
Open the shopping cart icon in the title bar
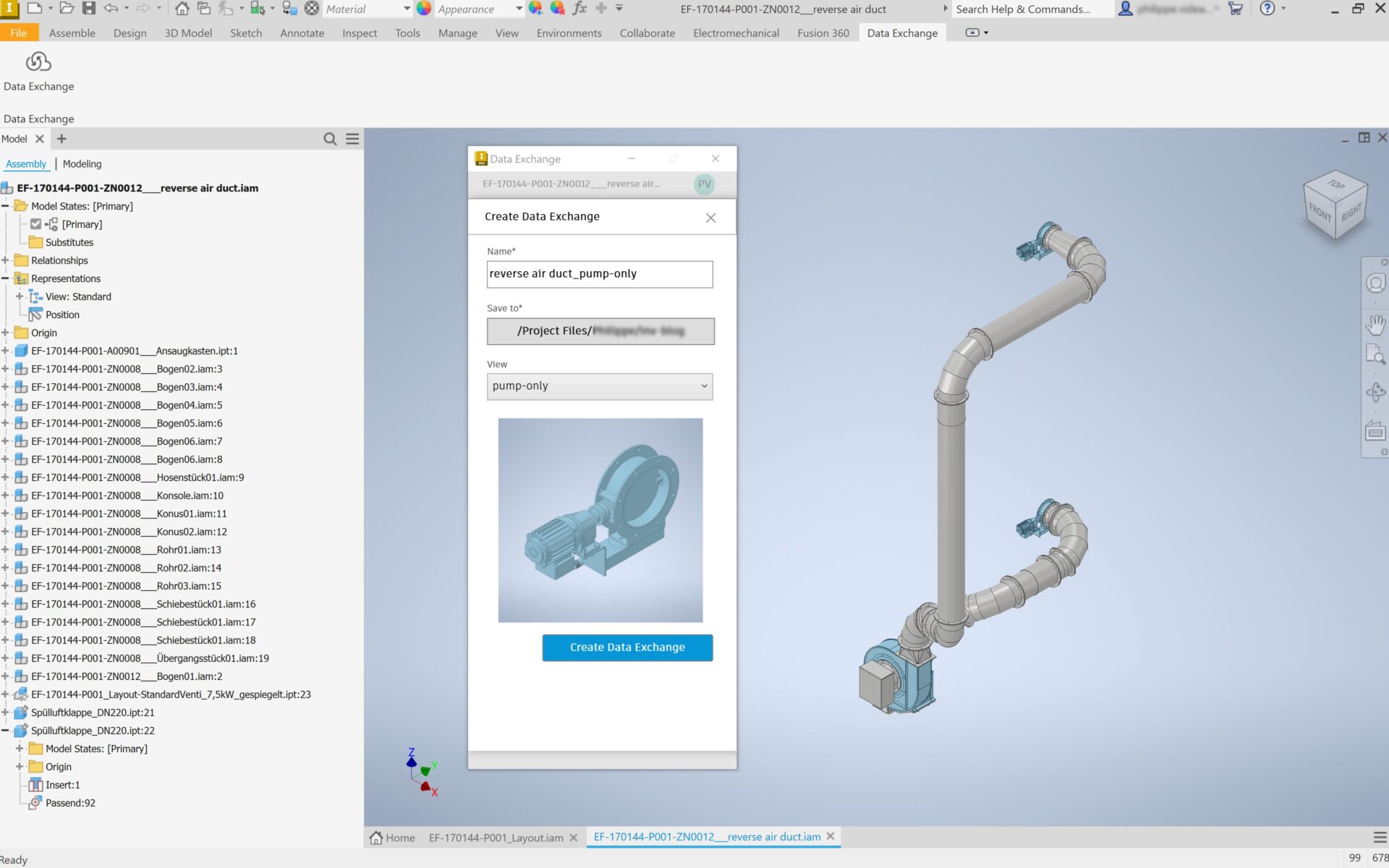tap(1235, 9)
